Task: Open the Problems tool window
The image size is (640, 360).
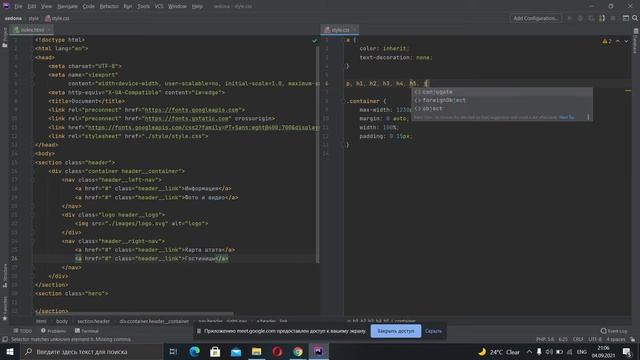Action: pos(53,331)
